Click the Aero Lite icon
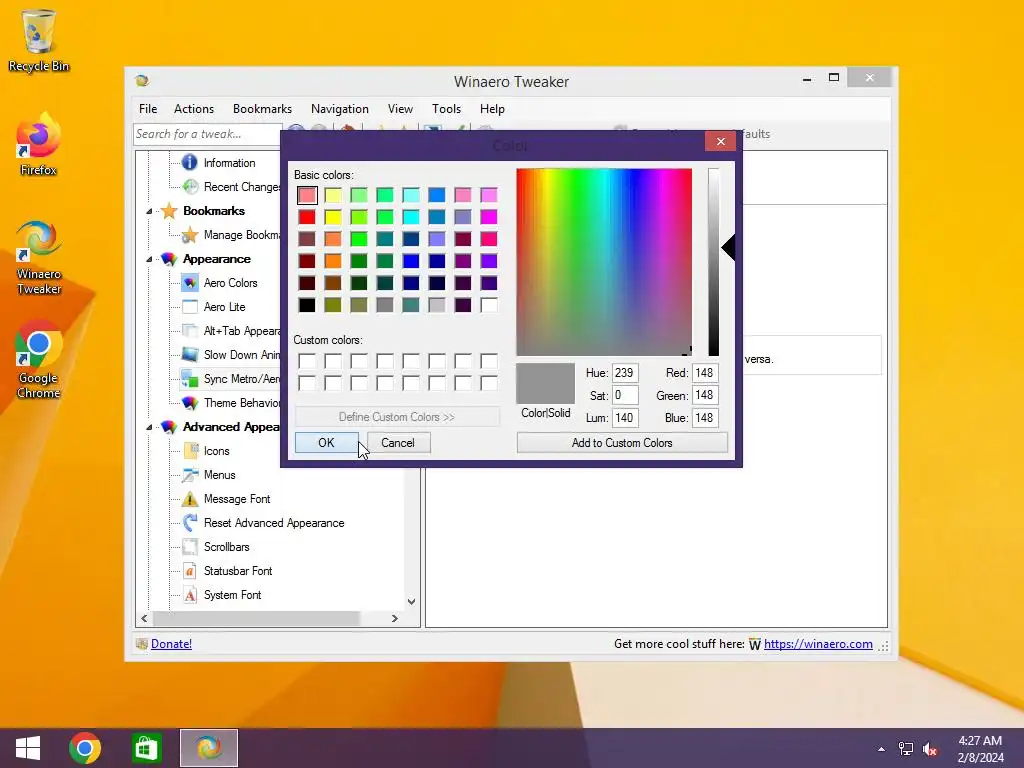The height and width of the screenshot is (768, 1024). pyautogui.click(x=190, y=307)
